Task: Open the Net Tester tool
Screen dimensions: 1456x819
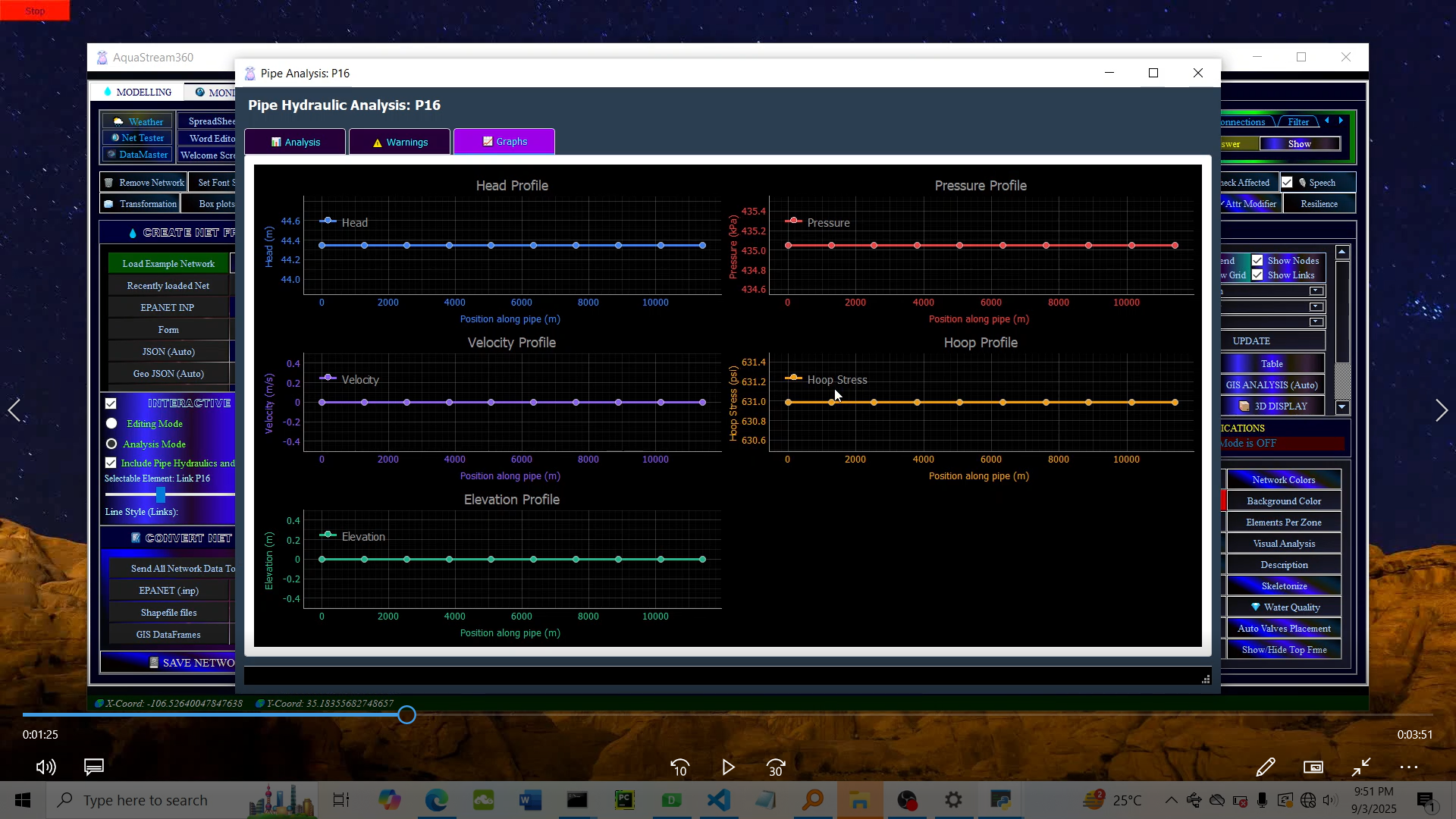Action: (136, 137)
